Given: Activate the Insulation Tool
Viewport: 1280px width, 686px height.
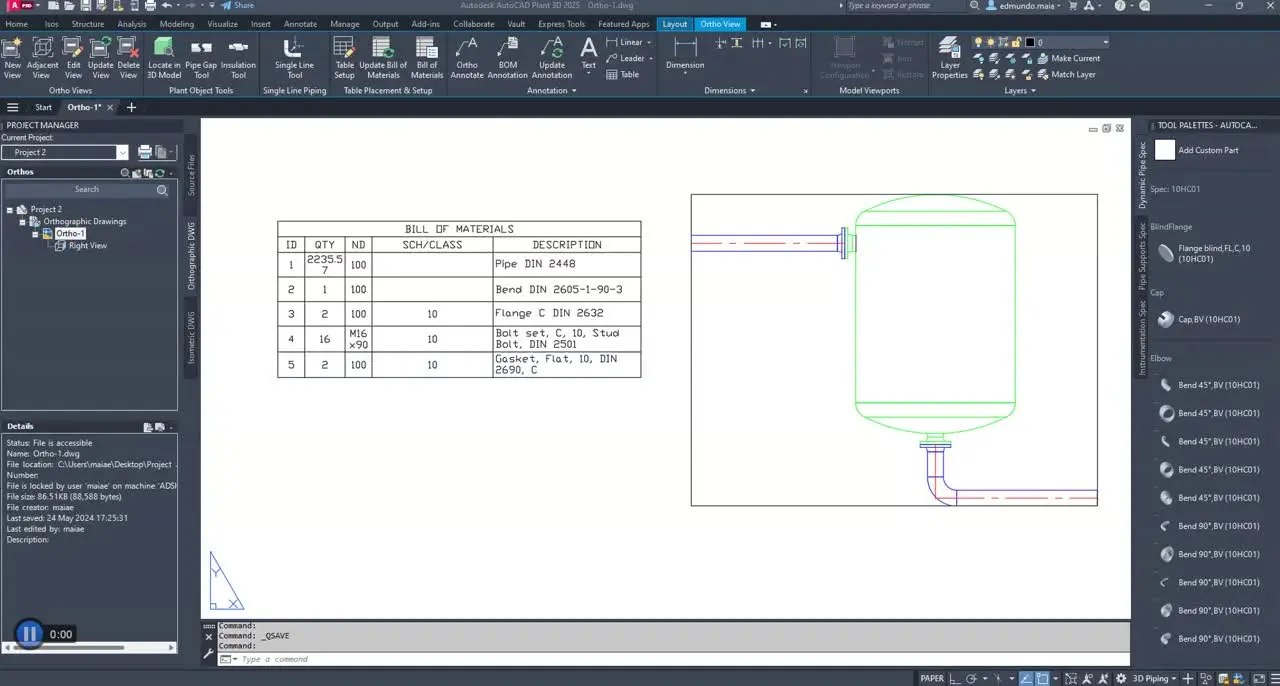Looking at the screenshot, I should pos(238,57).
